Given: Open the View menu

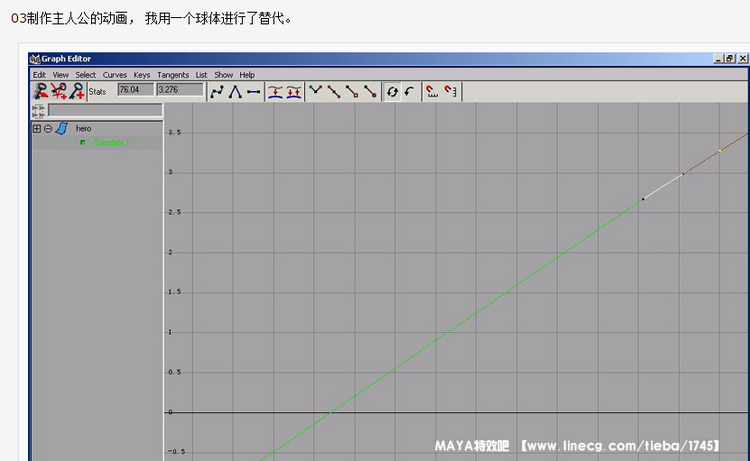Looking at the screenshot, I should (61, 75).
